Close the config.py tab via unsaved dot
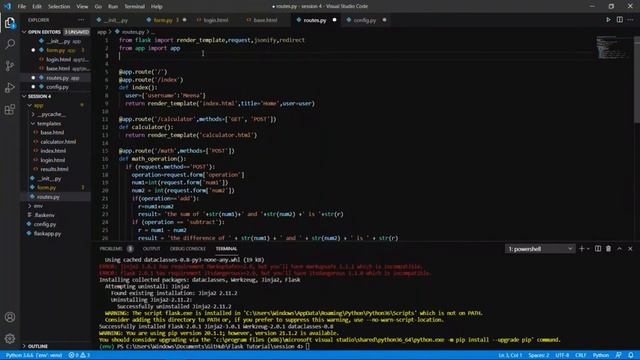Image resolution: width=640 pixels, height=360 pixels. click(384, 20)
